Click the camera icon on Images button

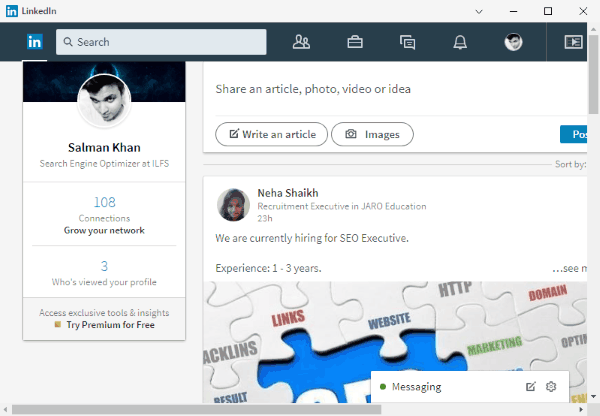point(351,134)
